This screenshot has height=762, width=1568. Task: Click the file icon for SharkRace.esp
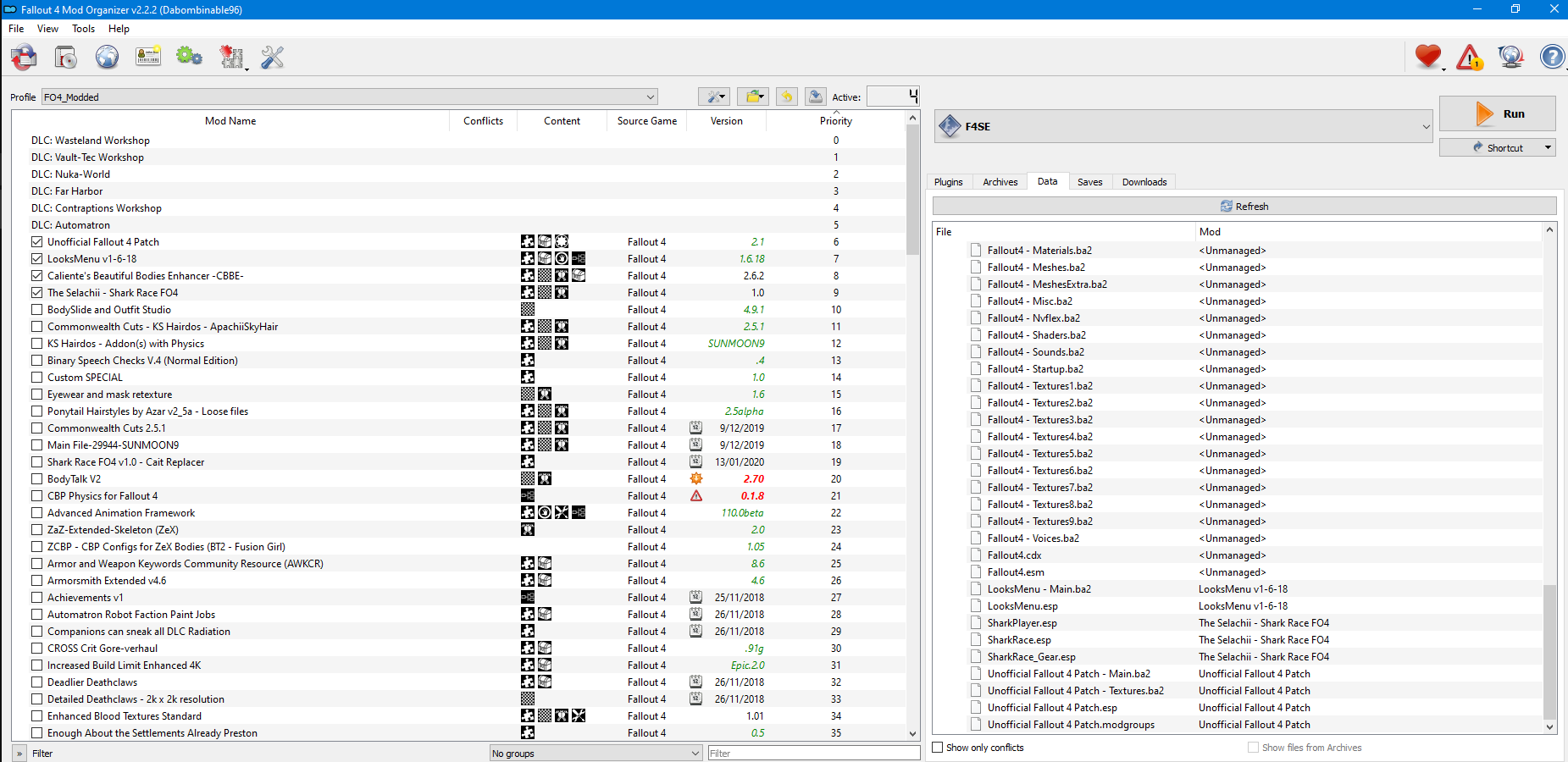pos(977,640)
